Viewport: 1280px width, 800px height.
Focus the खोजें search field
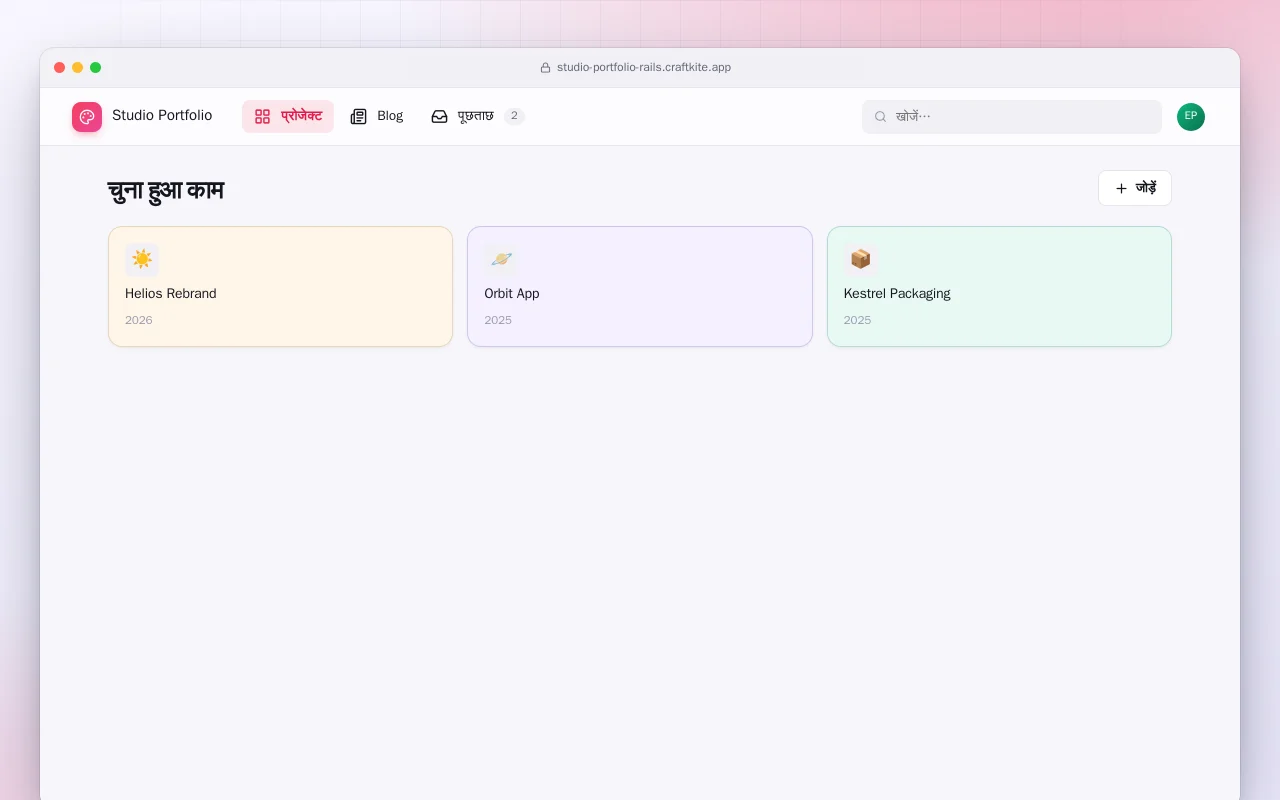(1012, 117)
